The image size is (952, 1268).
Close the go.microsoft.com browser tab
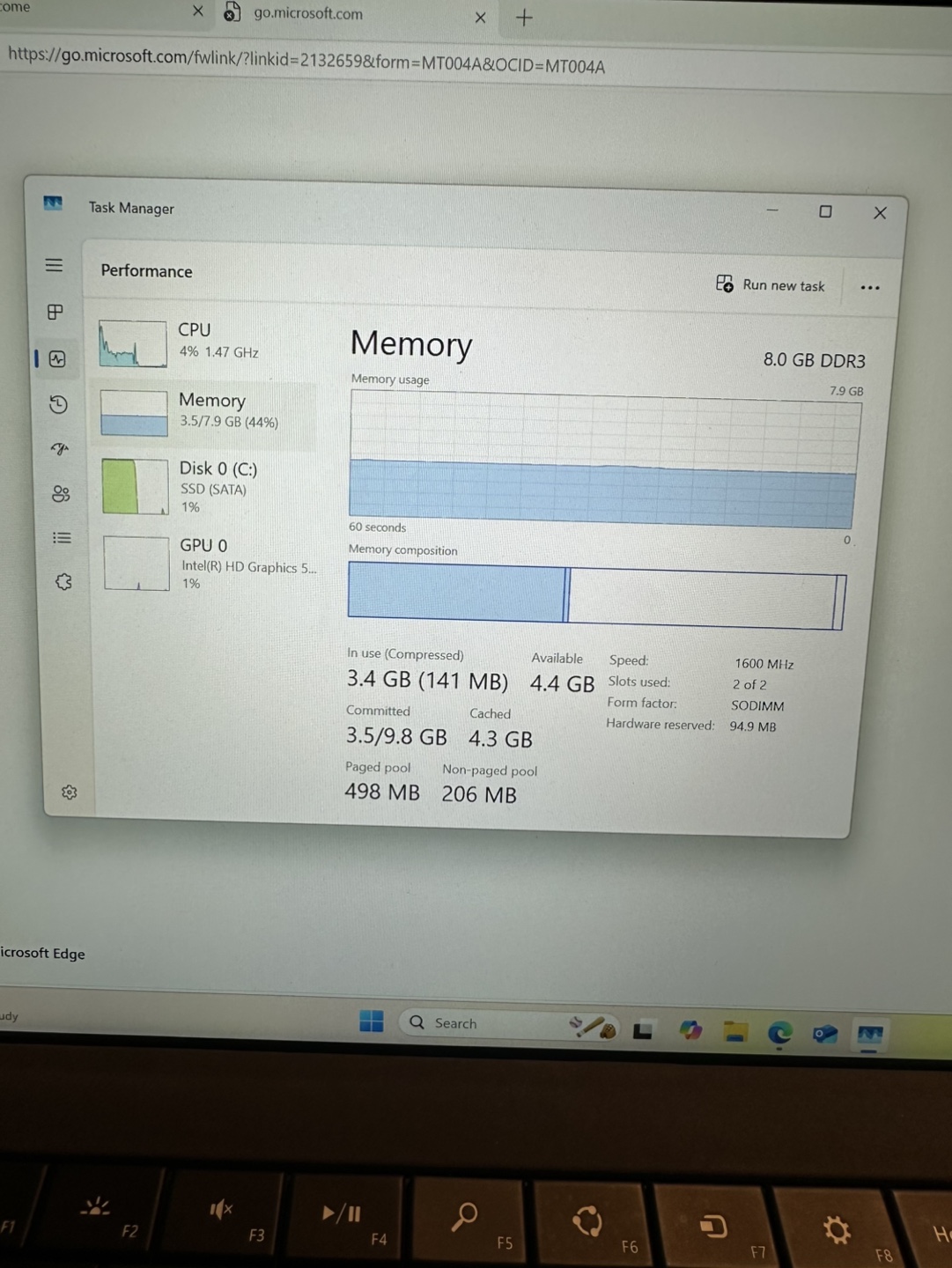[x=480, y=17]
